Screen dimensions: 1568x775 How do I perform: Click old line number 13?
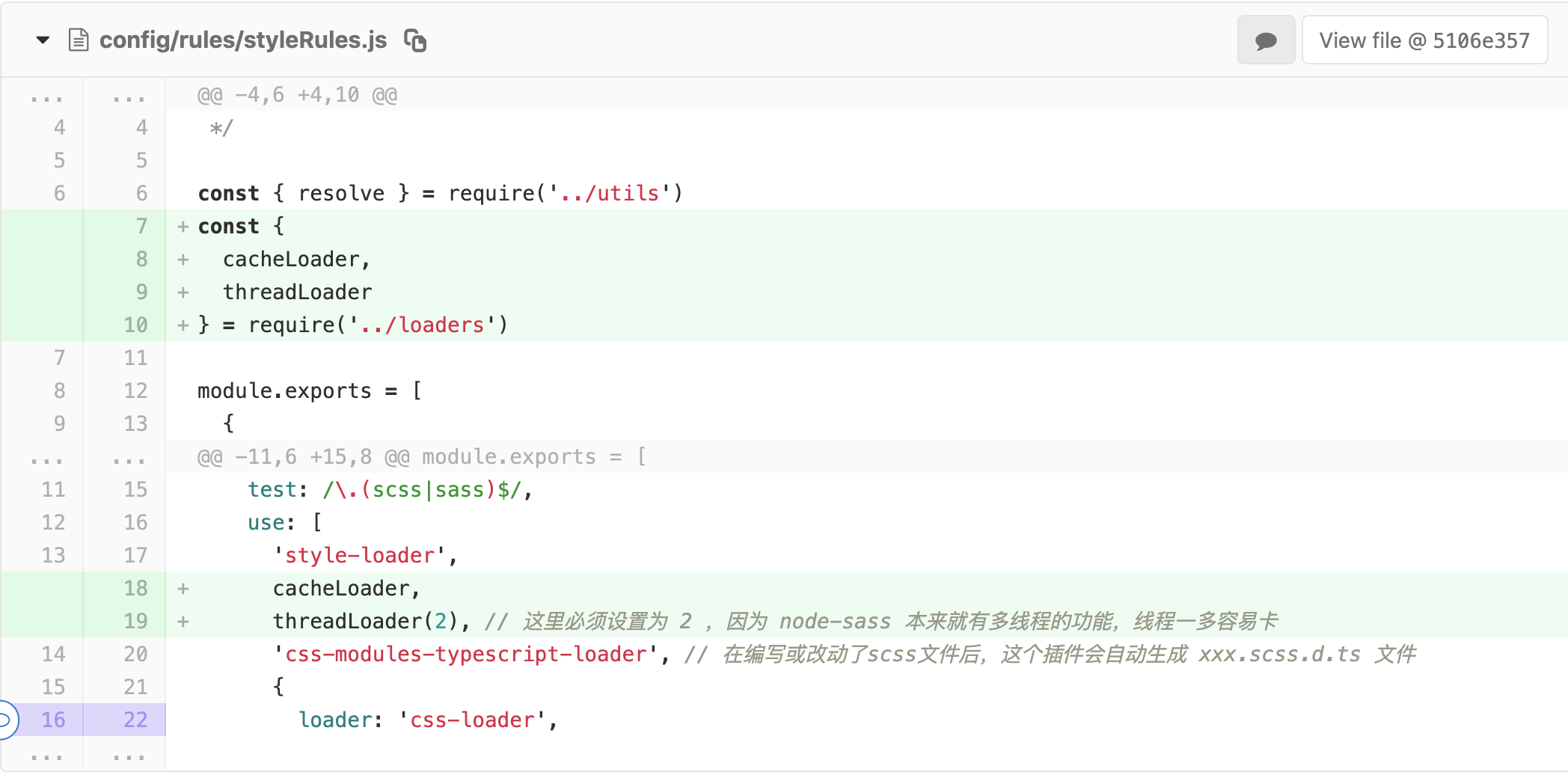point(53,556)
